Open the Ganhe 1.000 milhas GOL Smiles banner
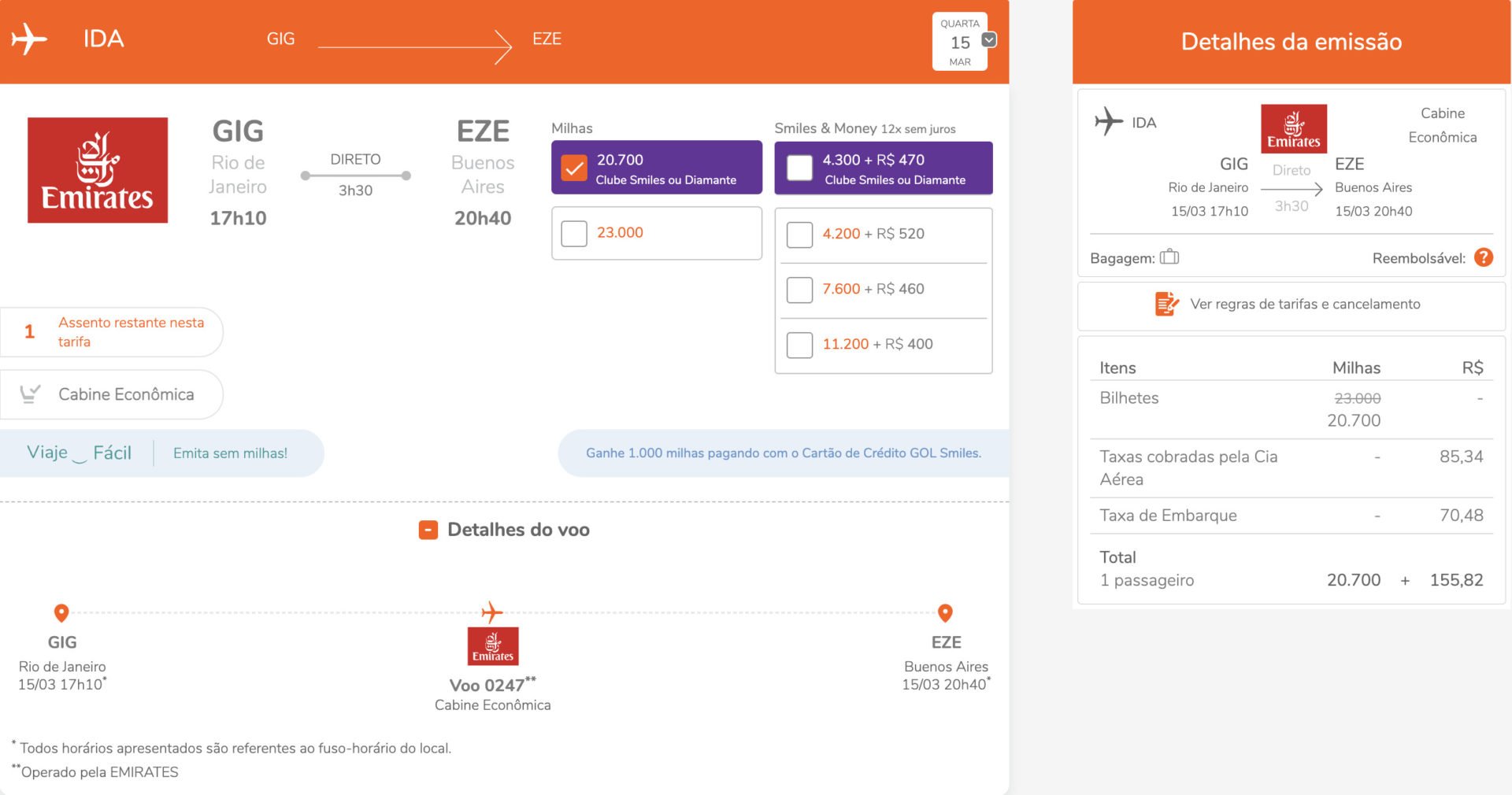 point(784,453)
